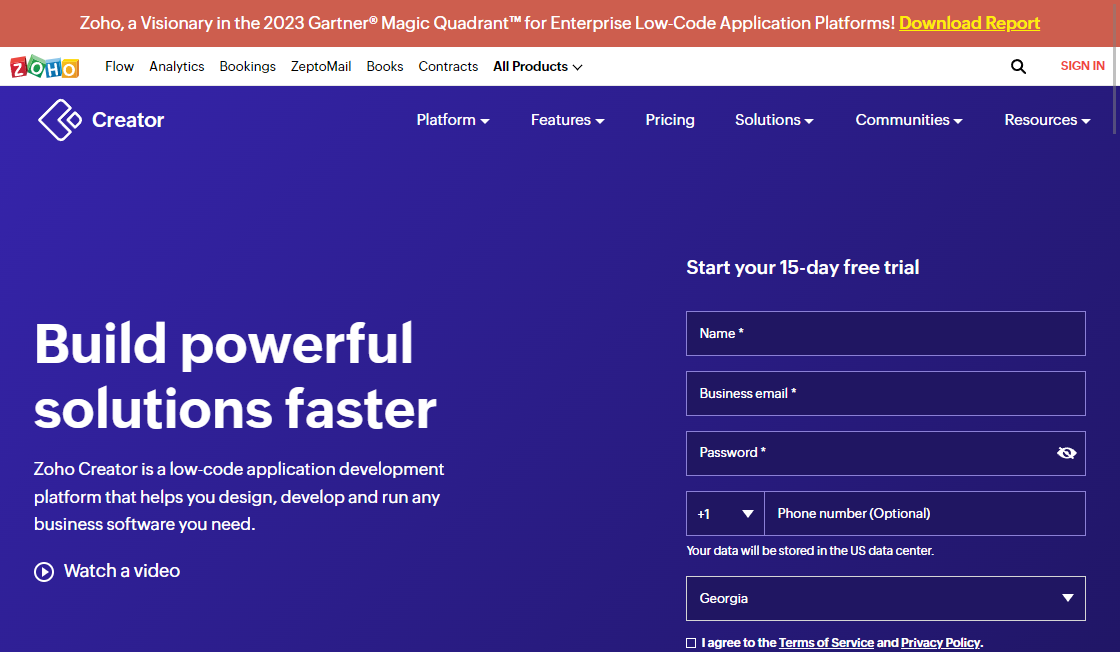1120x652 pixels.
Task: Open the Georgia state dropdown
Action: tap(885, 599)
